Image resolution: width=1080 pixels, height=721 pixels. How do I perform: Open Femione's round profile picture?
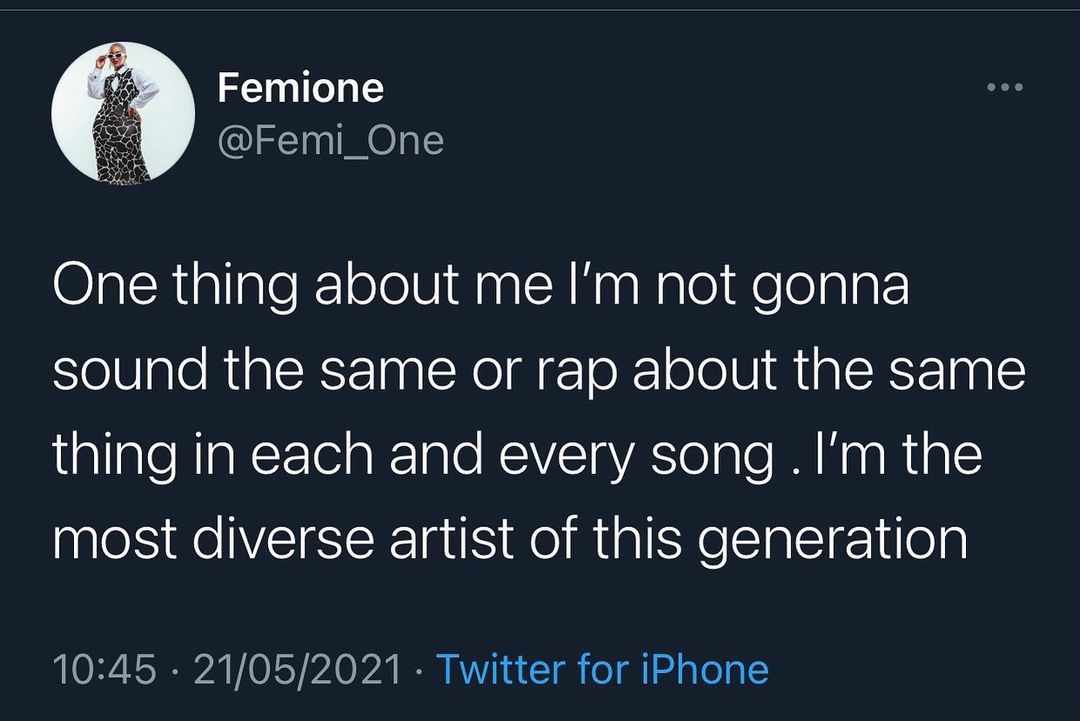pyautogui.click(x=123, y=112)
